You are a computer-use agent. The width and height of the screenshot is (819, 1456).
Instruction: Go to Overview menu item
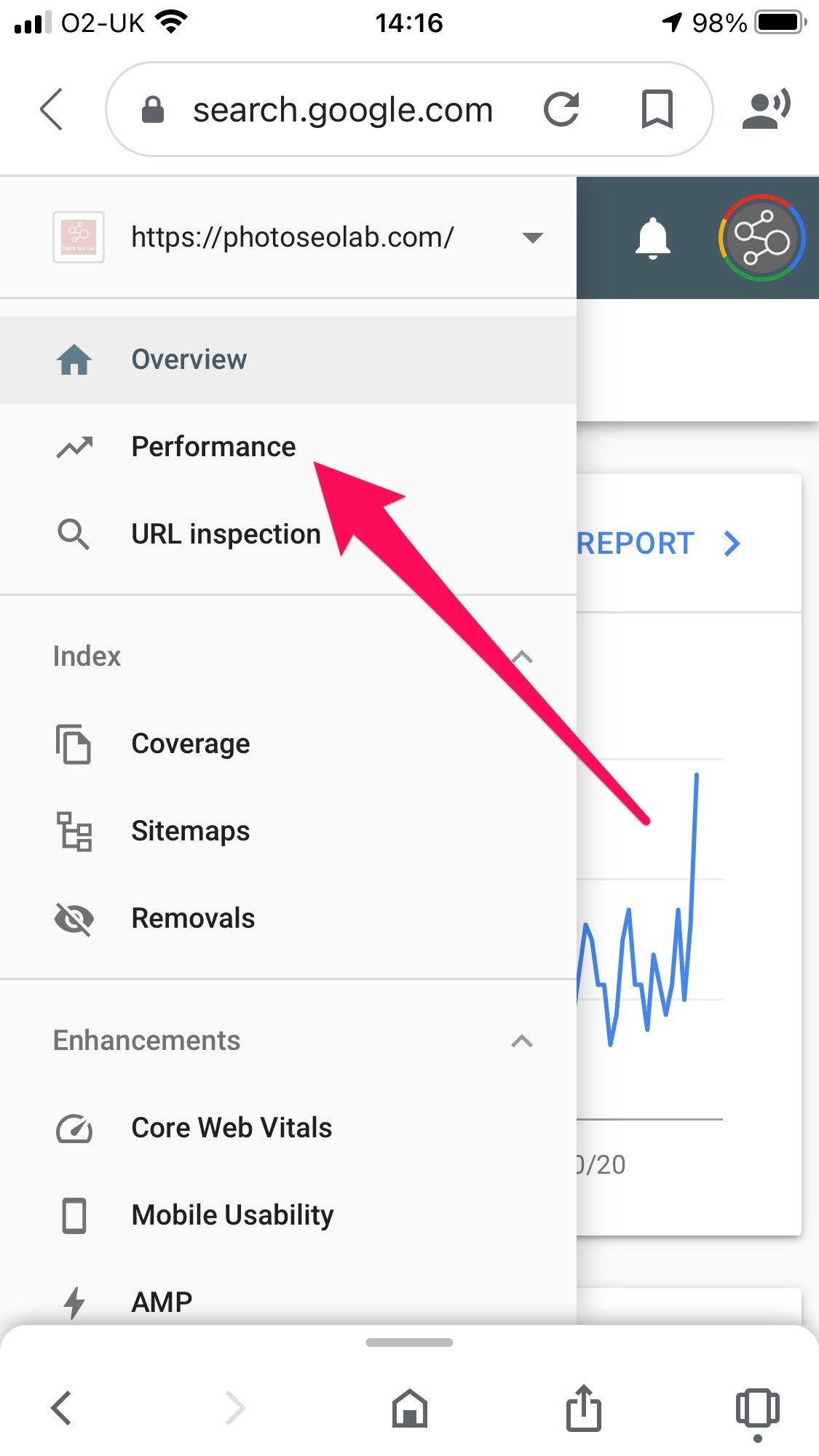click(x=288, y=359)
